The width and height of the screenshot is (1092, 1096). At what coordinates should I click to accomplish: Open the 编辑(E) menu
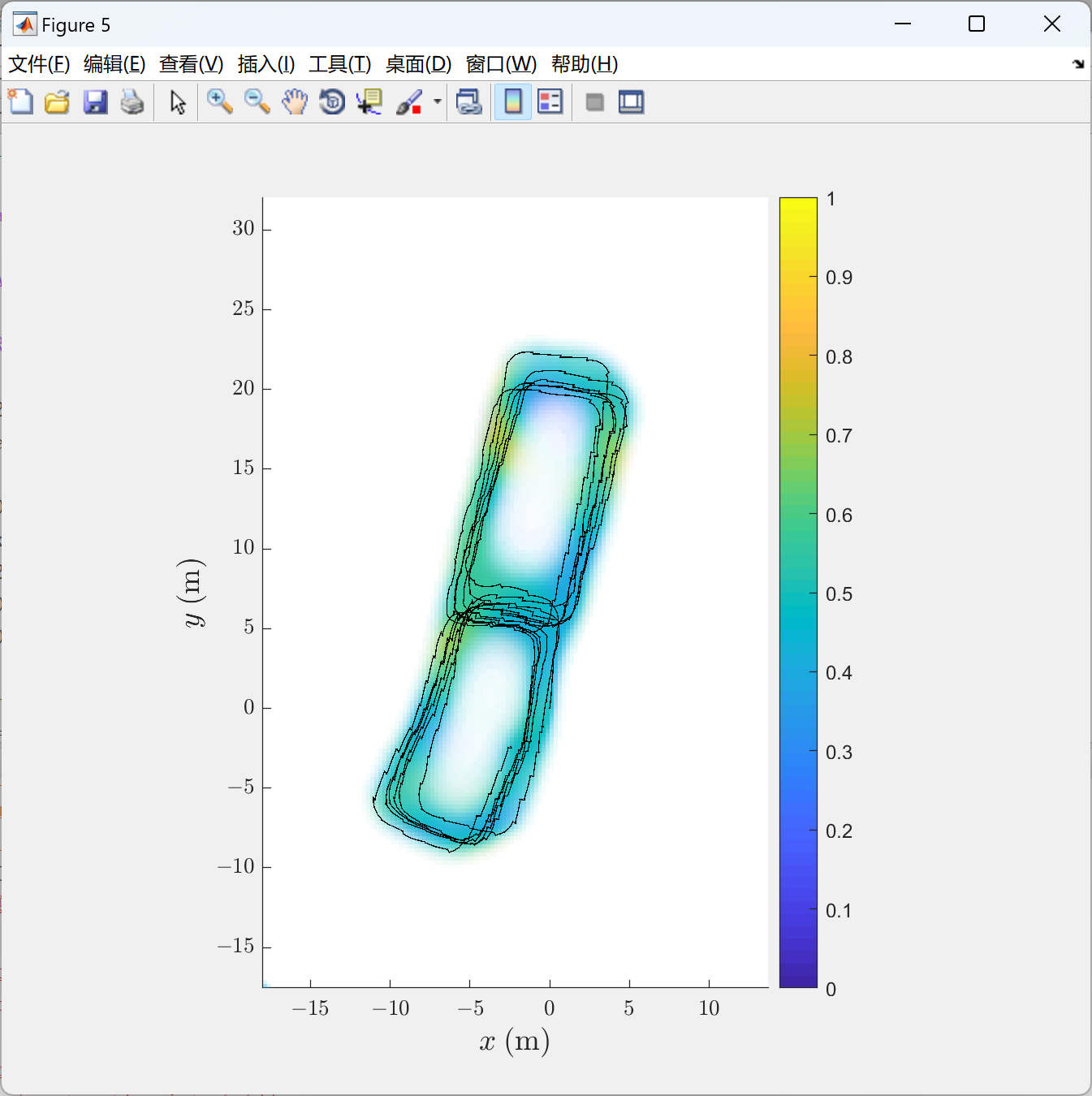114,64
